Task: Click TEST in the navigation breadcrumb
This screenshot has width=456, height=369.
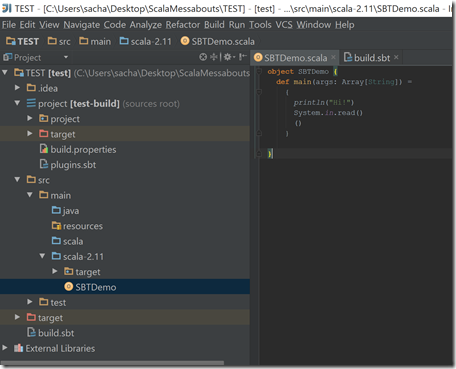Action: 22,41
